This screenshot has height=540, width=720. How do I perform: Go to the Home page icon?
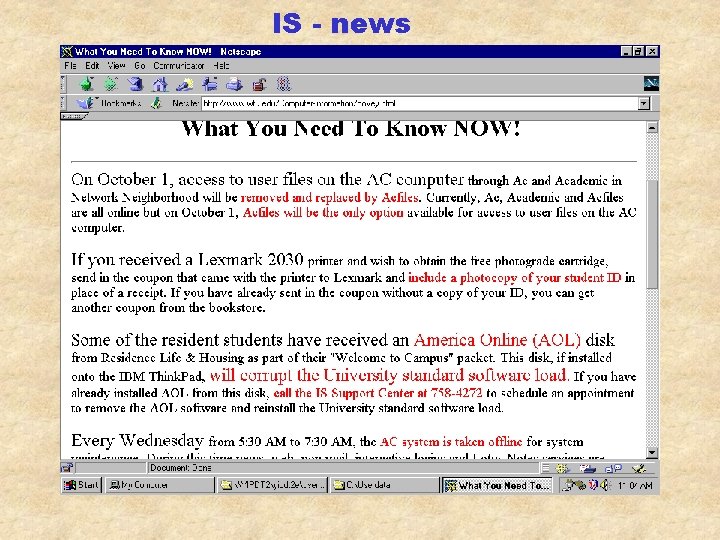click(x=160, y=84)
